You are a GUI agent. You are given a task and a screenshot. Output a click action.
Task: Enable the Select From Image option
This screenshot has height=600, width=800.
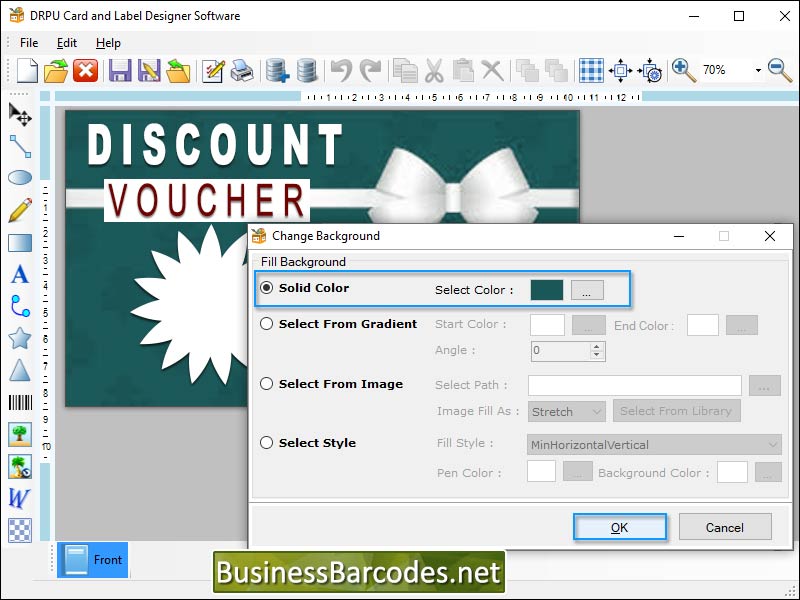coord(265,384)
